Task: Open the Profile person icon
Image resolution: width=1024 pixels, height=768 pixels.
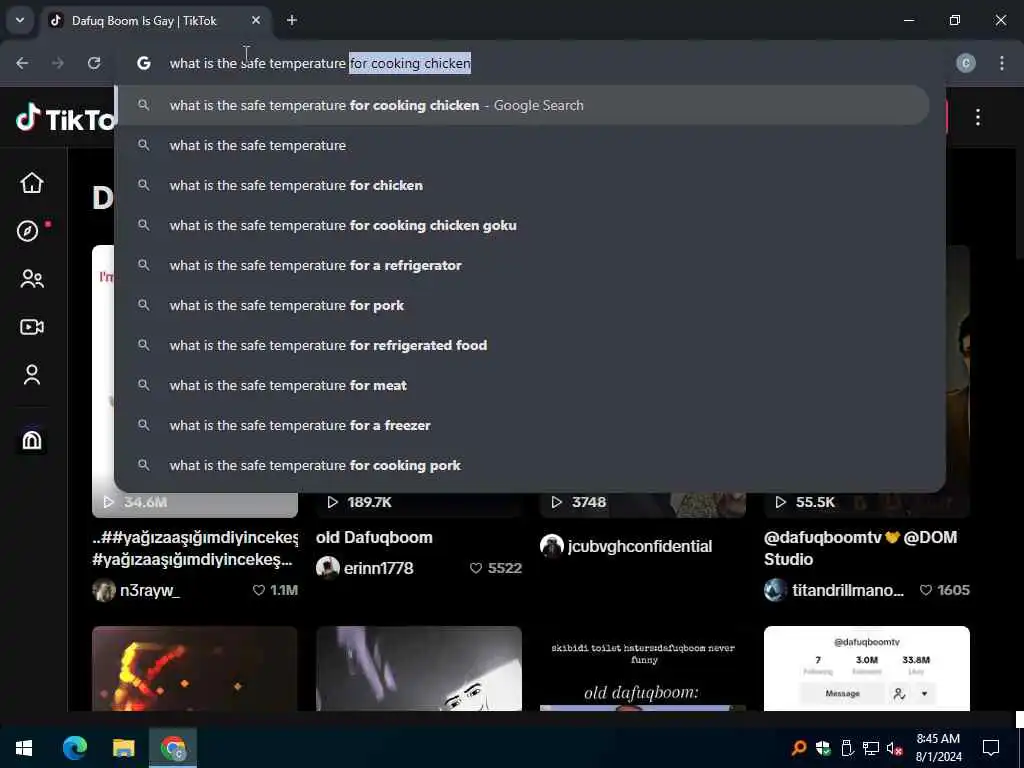Action: click(31, 374)
